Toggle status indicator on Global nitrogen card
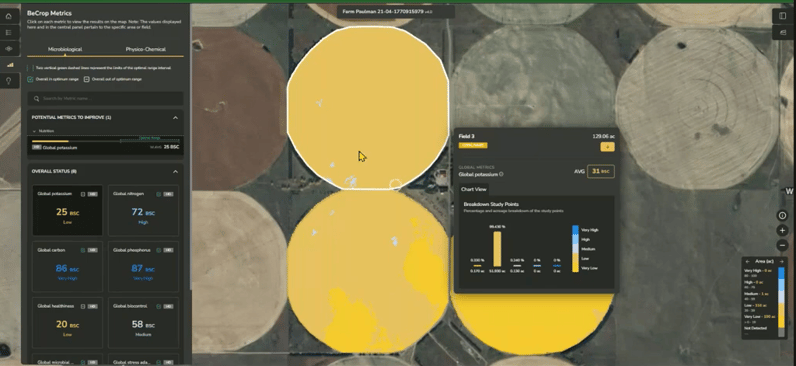Image resolution: width=796 pixels, height=366 pixels. tap(159, 194)
